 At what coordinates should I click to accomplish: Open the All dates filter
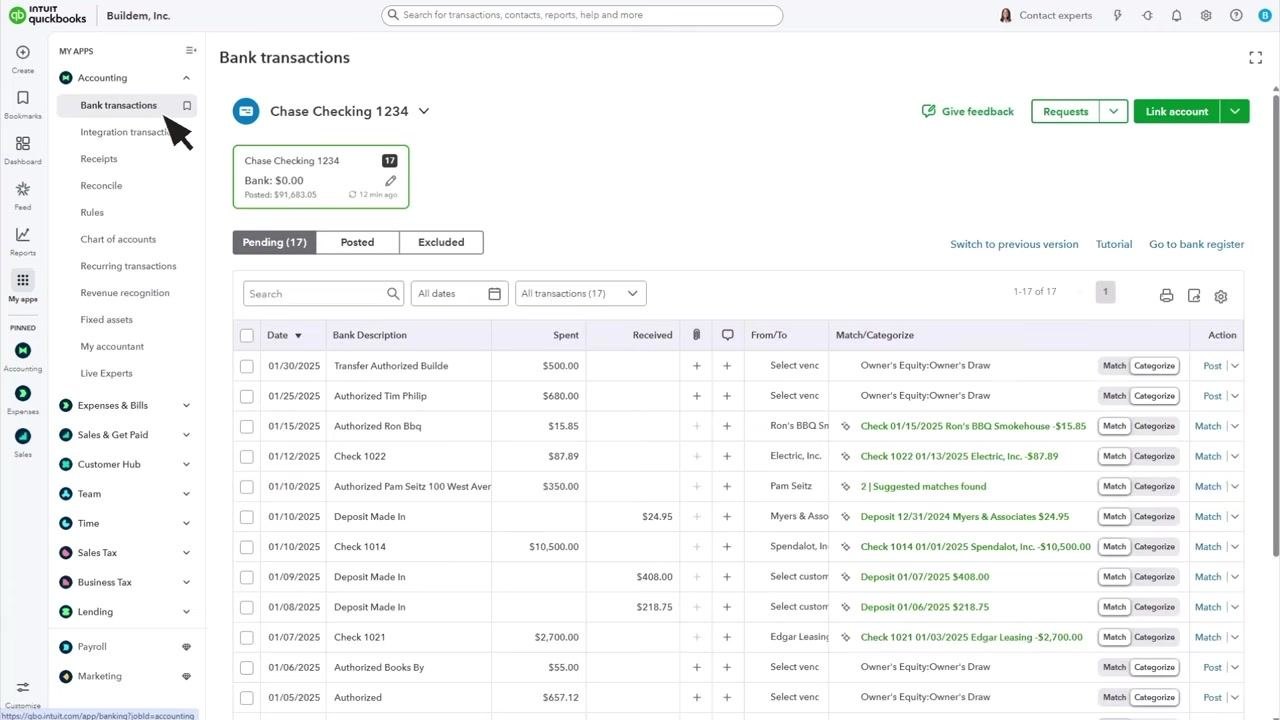460,294
